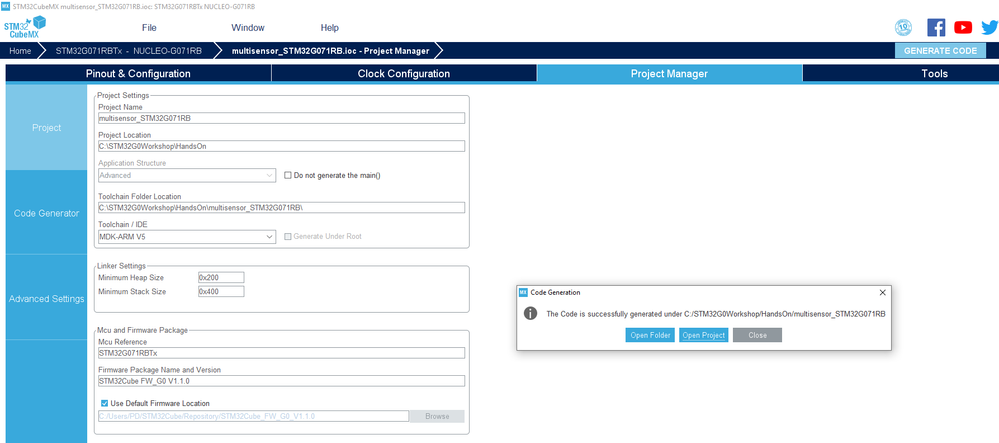Open the Twitter bird icon link
The image size is (999, 443).
point(989,27)
